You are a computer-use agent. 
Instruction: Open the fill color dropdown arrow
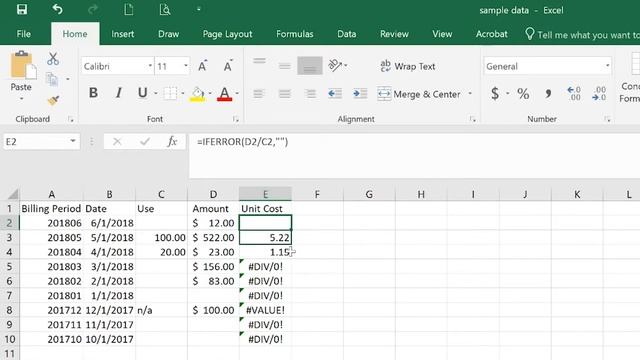(x=210, y=93)
